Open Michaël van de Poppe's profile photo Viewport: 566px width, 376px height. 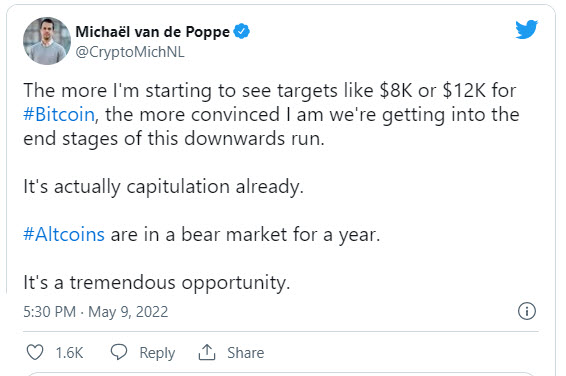(x=47, y=41)
